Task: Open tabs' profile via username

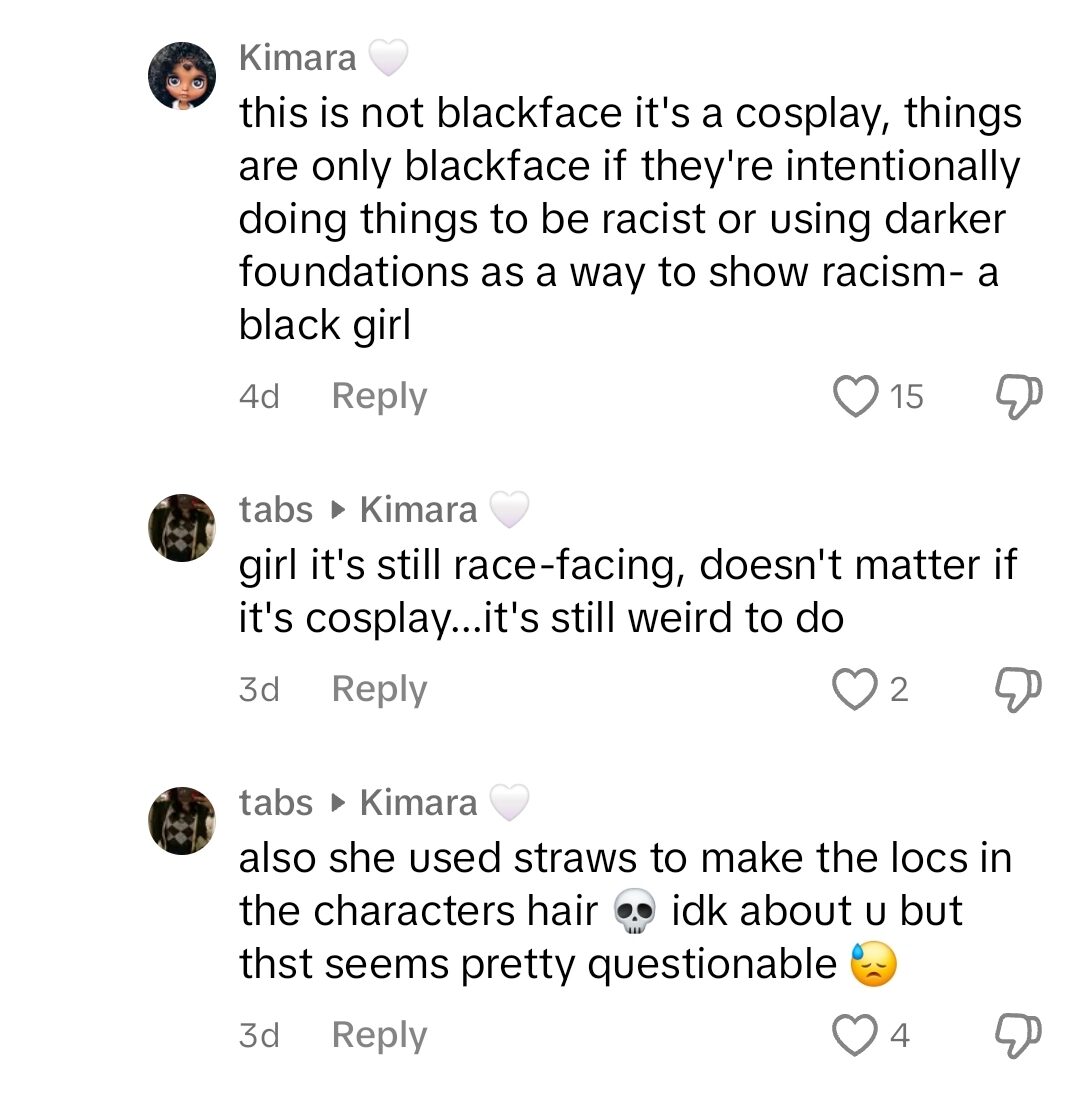Action: coord(274,509)
